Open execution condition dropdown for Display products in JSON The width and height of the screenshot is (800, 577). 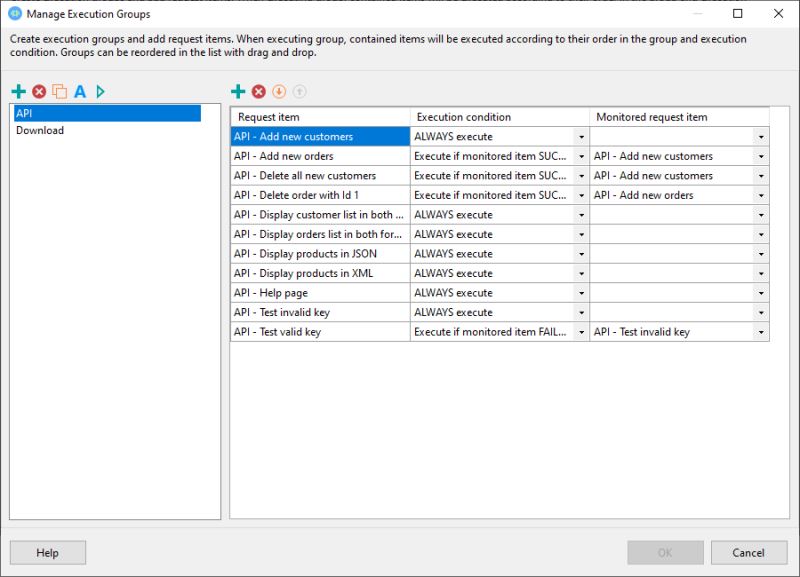(581, 254)
